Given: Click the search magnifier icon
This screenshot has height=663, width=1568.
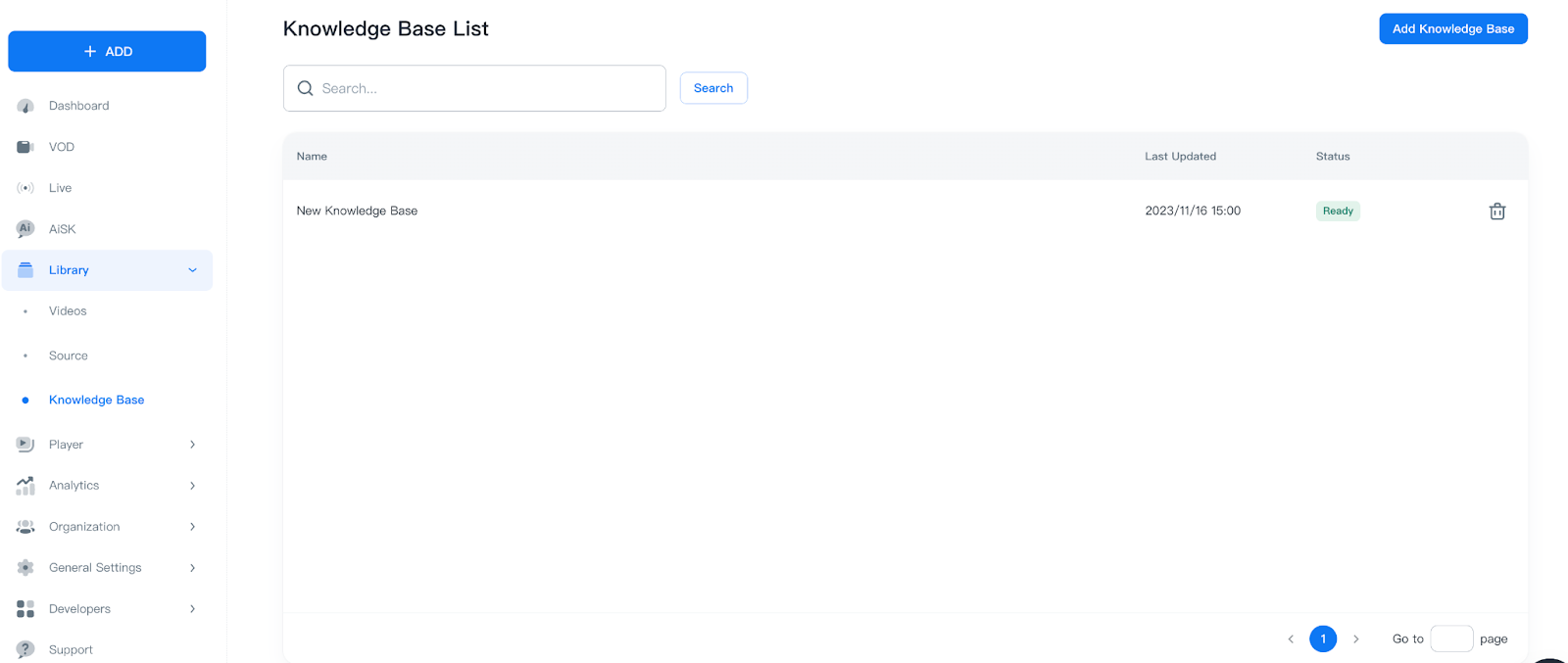Looking at the screenshot, I should (305, 88).
